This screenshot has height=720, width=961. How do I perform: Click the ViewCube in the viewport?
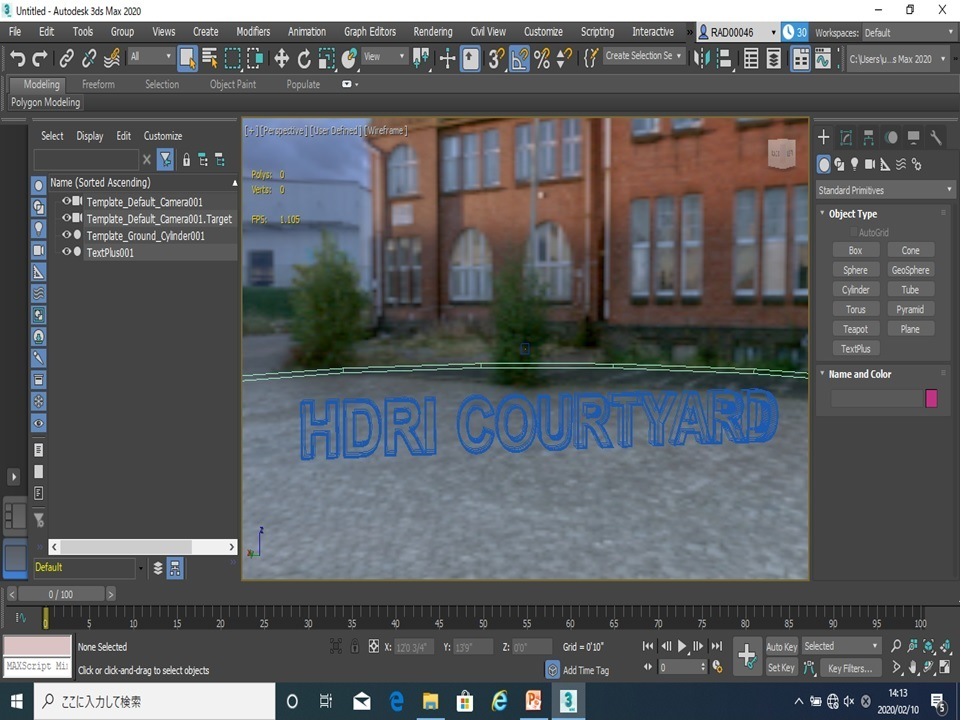coord(781,153)
